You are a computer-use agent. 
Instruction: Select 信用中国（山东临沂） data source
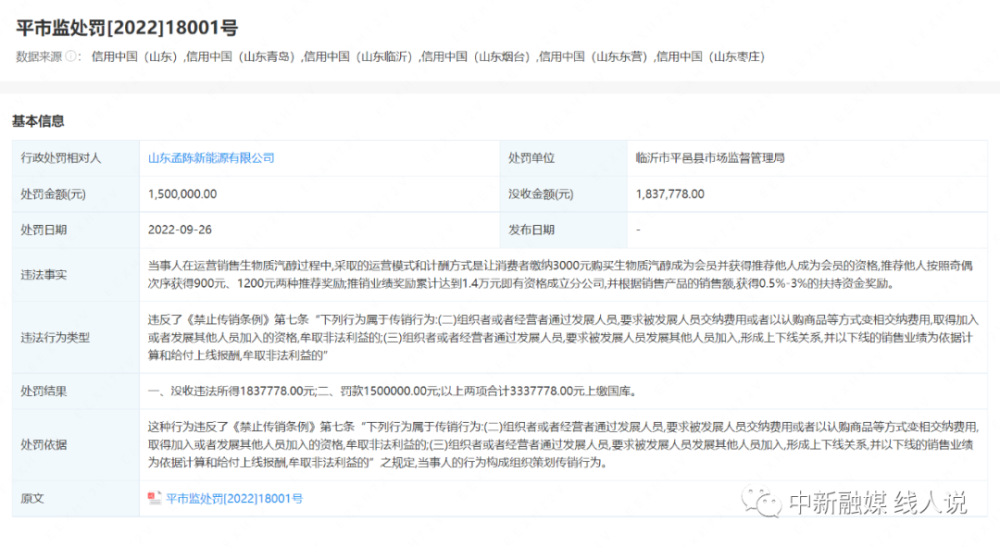coord(358,56)
